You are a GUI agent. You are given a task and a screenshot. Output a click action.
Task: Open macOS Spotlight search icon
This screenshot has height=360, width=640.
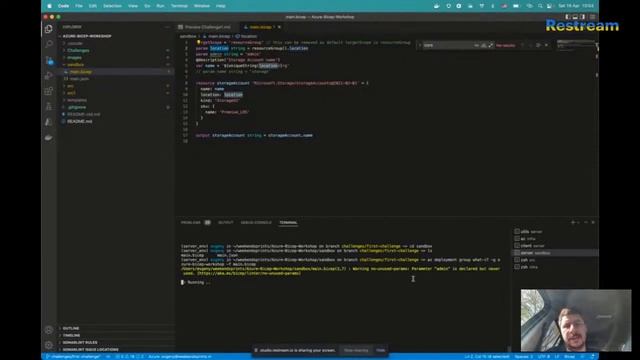point(540,6)
